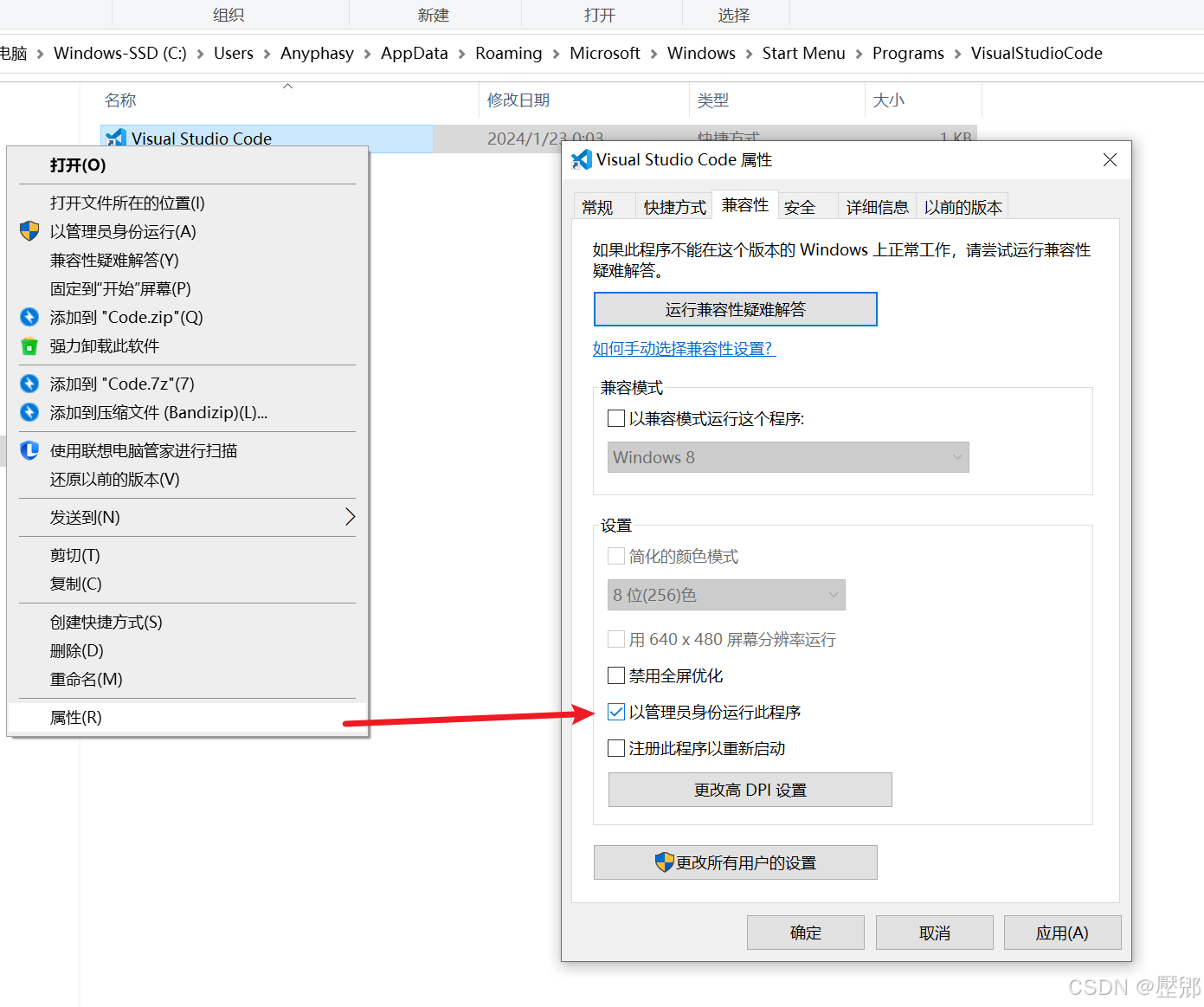This screenshot has height=1007, width=1204.
Task: Toggle 用 640 x 480 屏幕分辨率运行 checkbox
Action: (x=616, y=639)
